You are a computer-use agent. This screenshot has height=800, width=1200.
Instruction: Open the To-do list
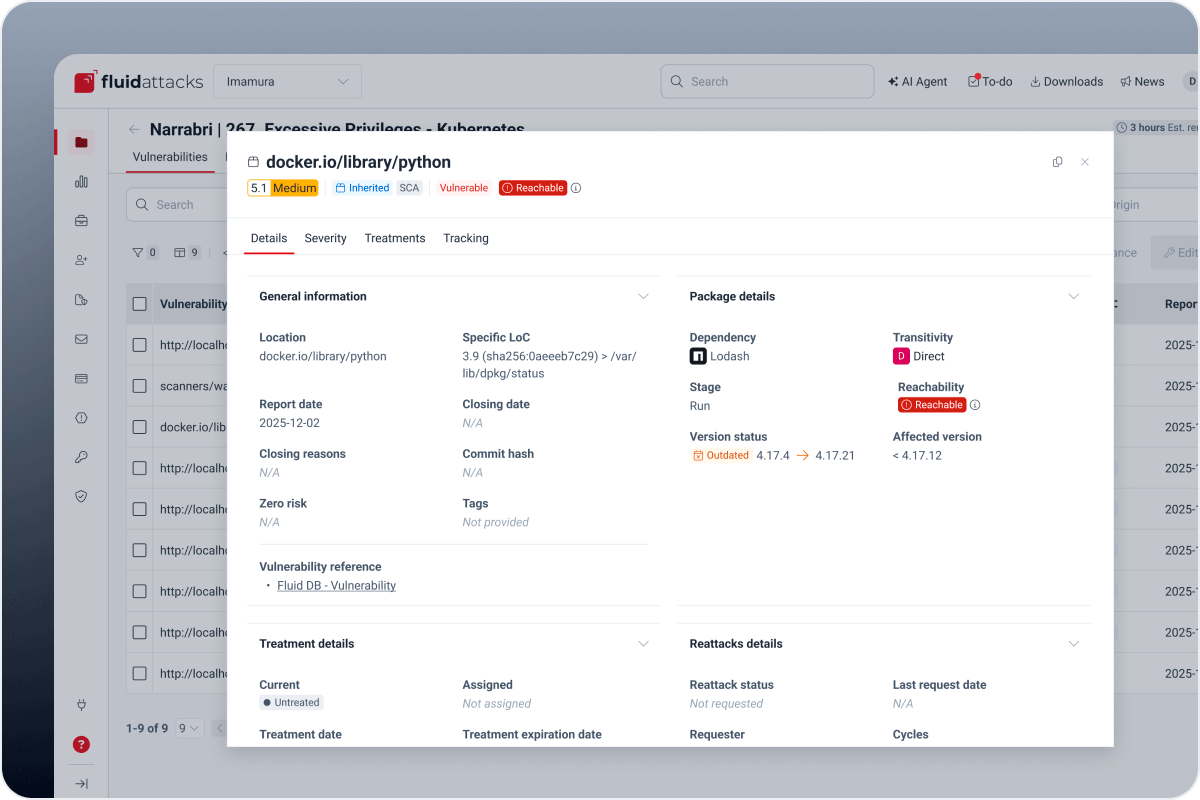990,82
